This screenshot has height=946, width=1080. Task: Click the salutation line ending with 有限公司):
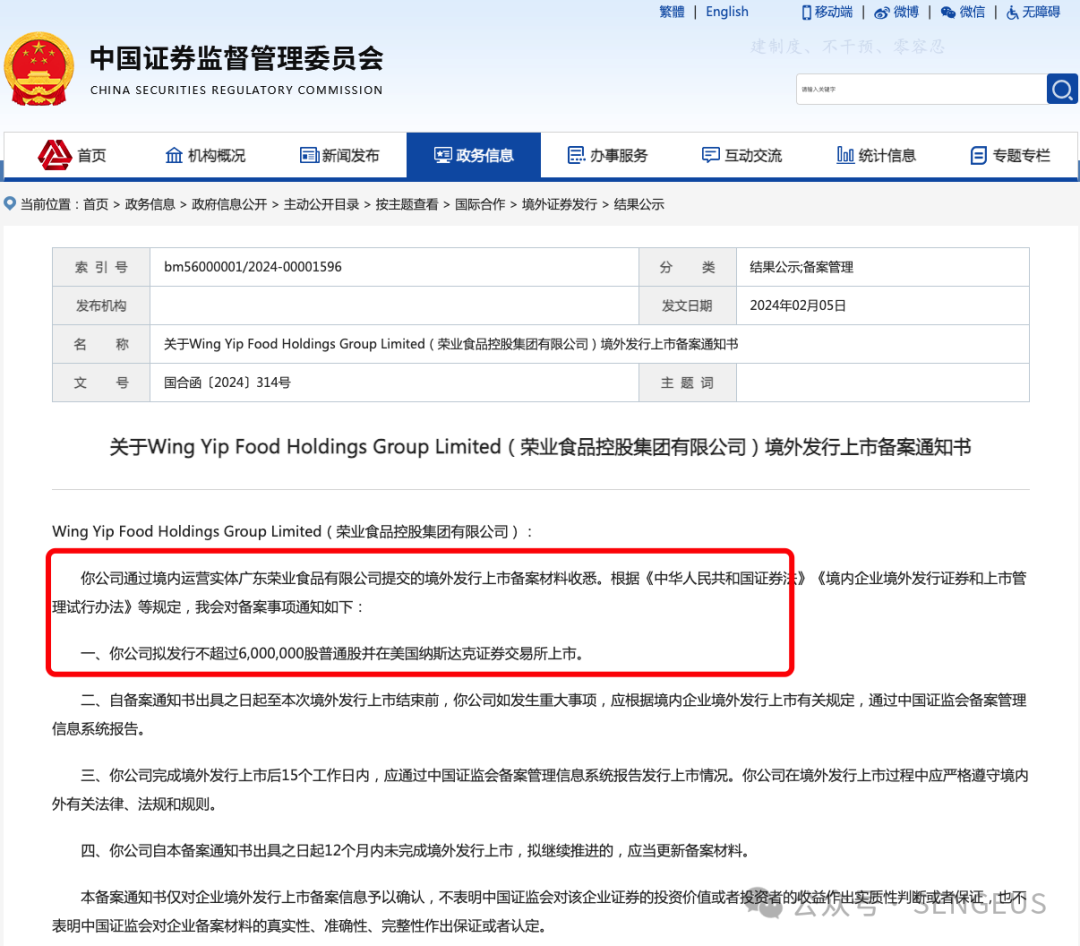(292, 531)
